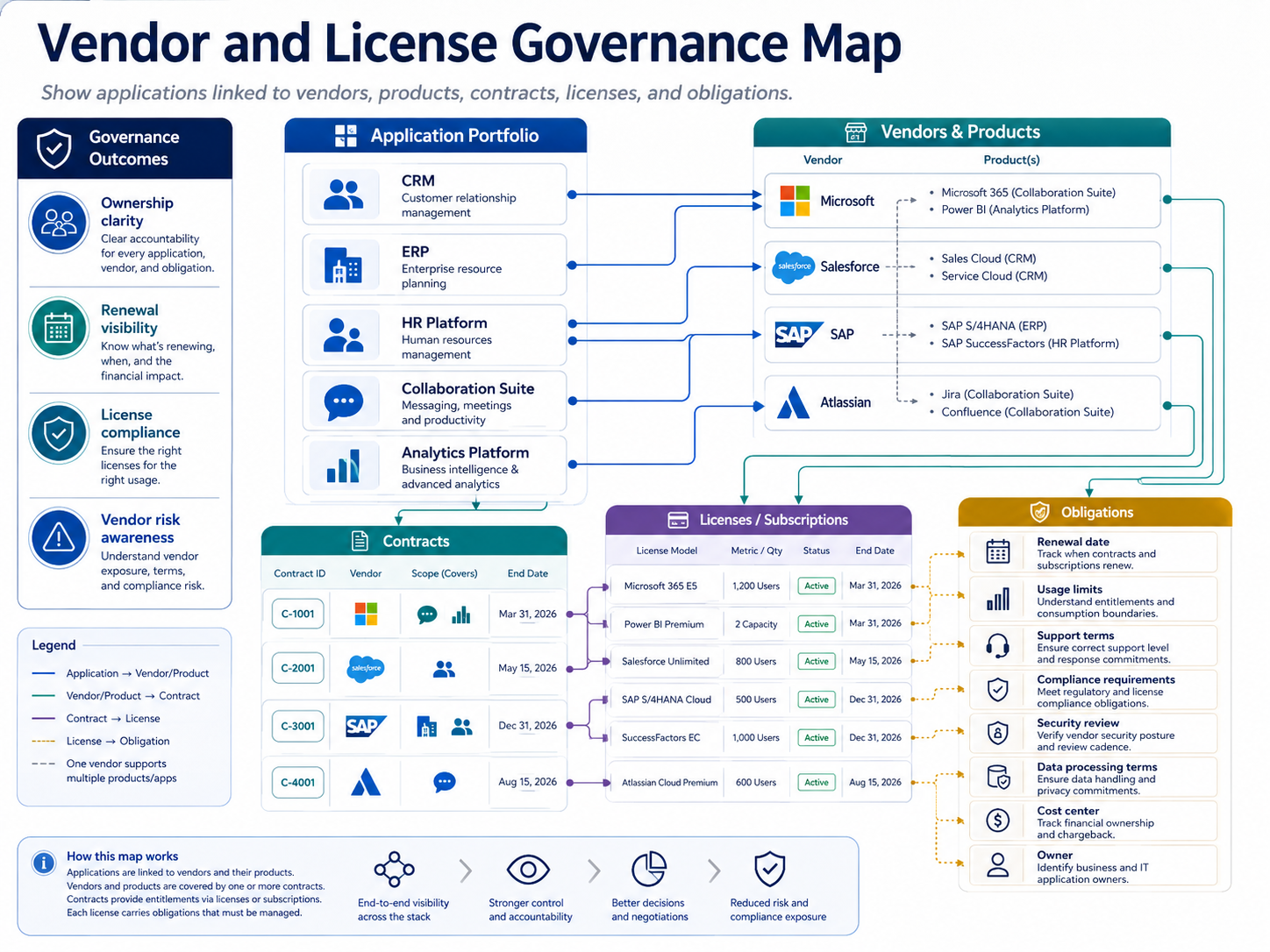Click SAP SuccessFactors (HR Platform) product entry
The image size is (1270, 952).
click(1030, 344)
